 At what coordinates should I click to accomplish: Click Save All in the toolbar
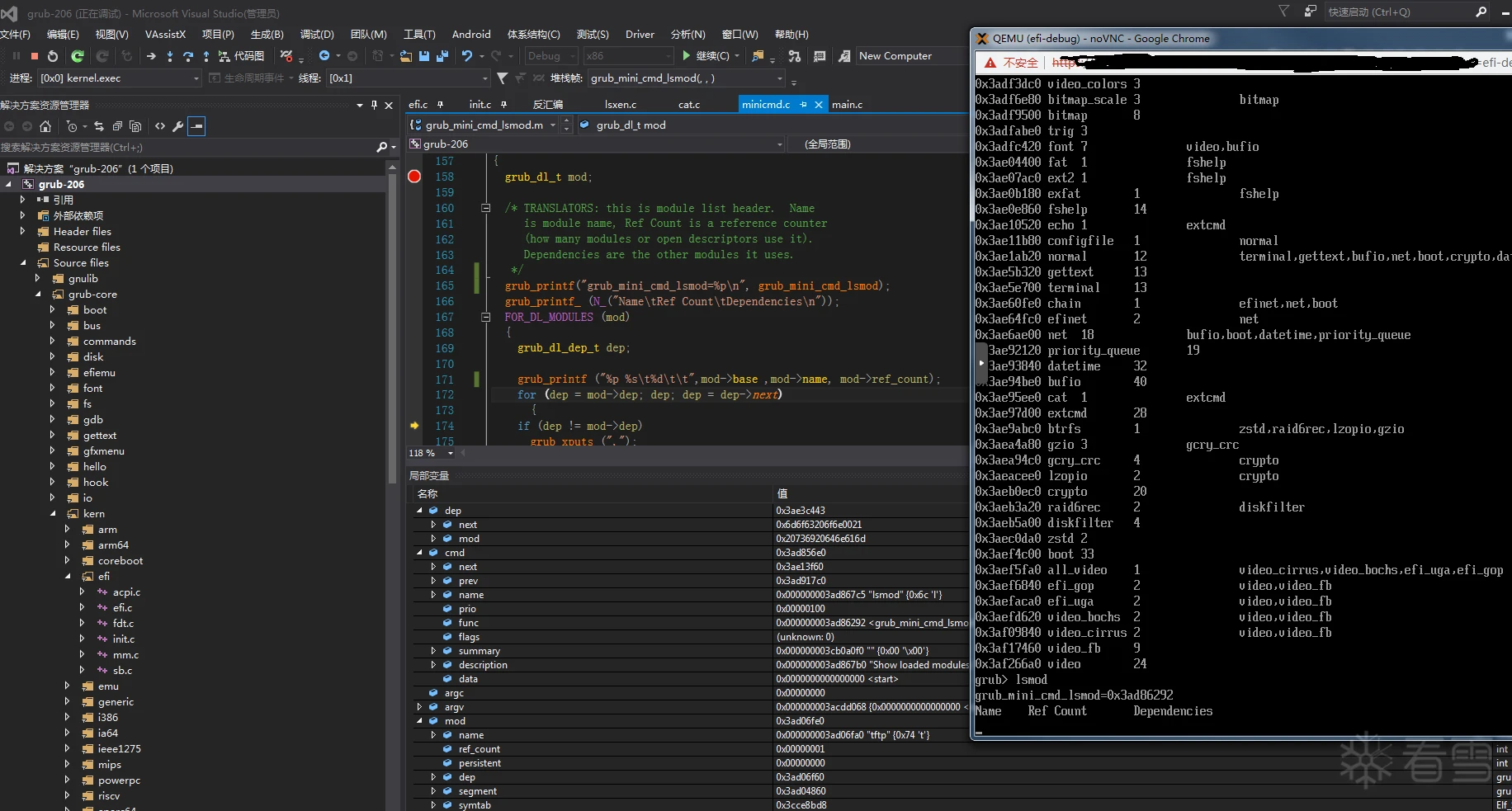442,56
